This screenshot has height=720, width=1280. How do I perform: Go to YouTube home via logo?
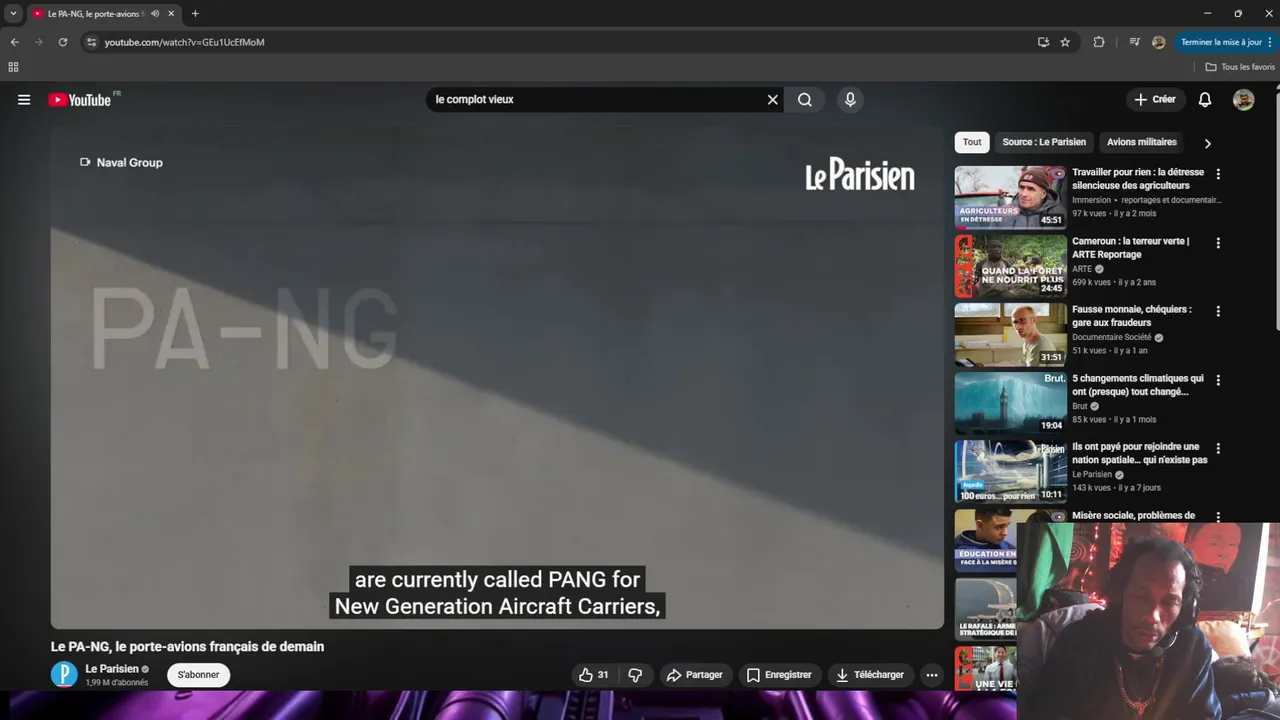pyautogui.click(x=79, y=100)
